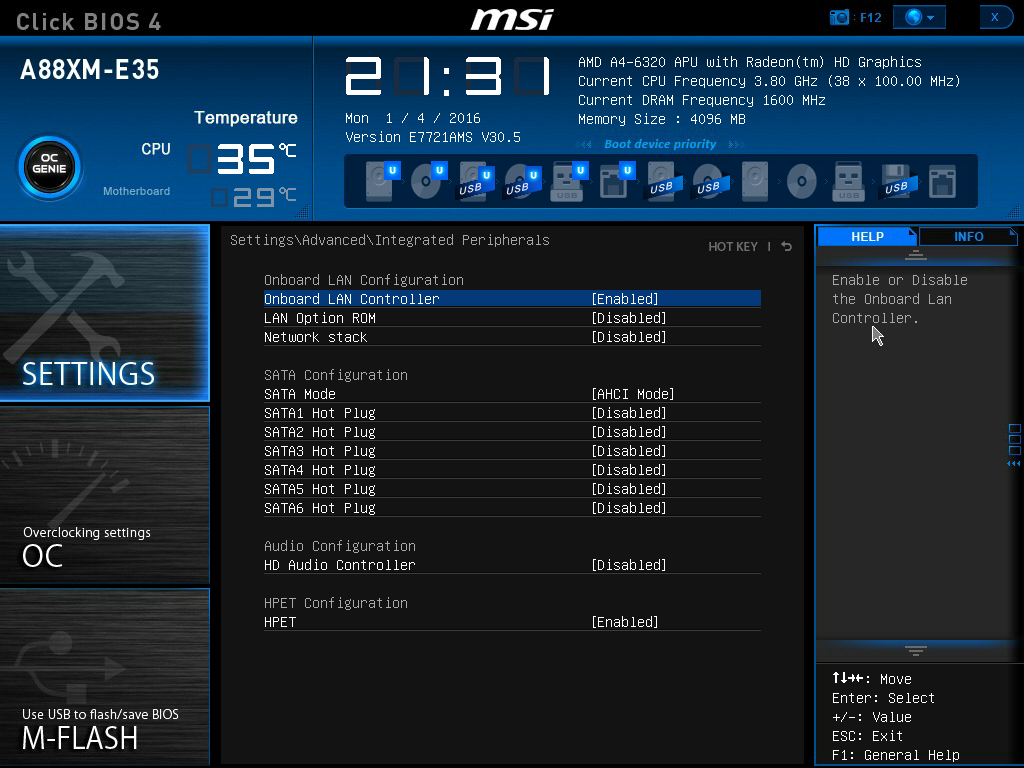1024x768 pixels.
Task: Open the SATA Mode [AHCI Mode] options
Action: pos(633,394)
